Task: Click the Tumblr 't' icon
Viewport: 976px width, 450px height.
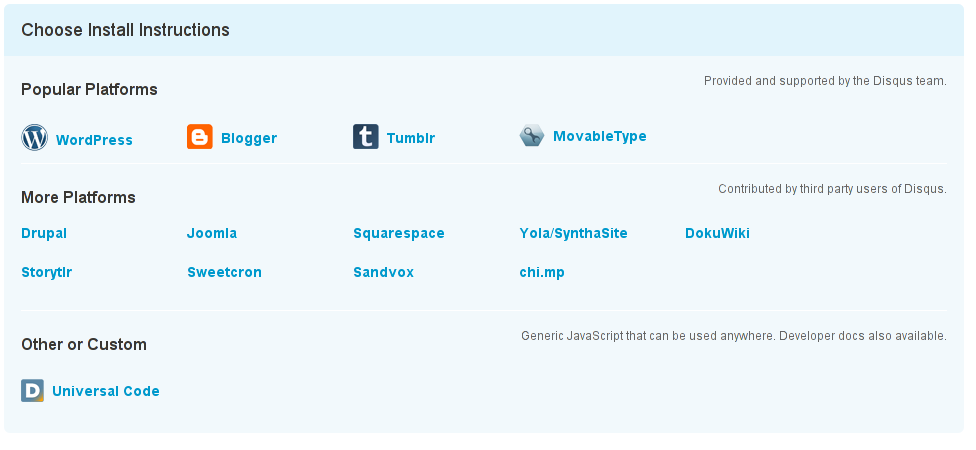Action: tap(366, 137)
